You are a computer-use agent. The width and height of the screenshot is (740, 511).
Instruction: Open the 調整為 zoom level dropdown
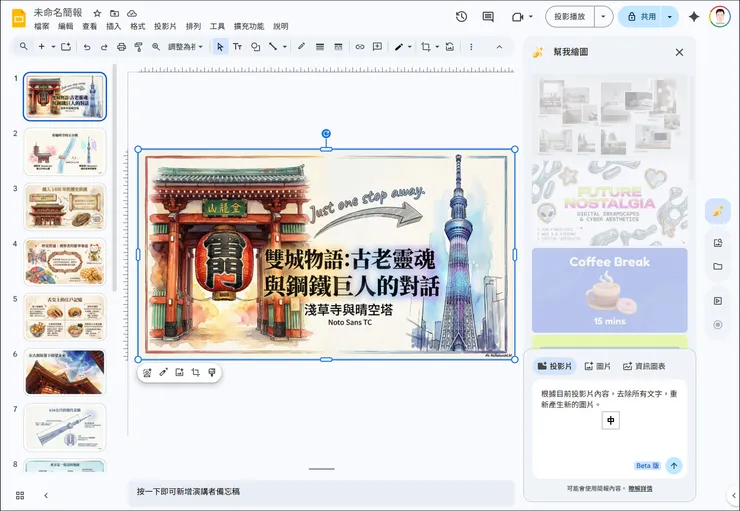(185, 47)
